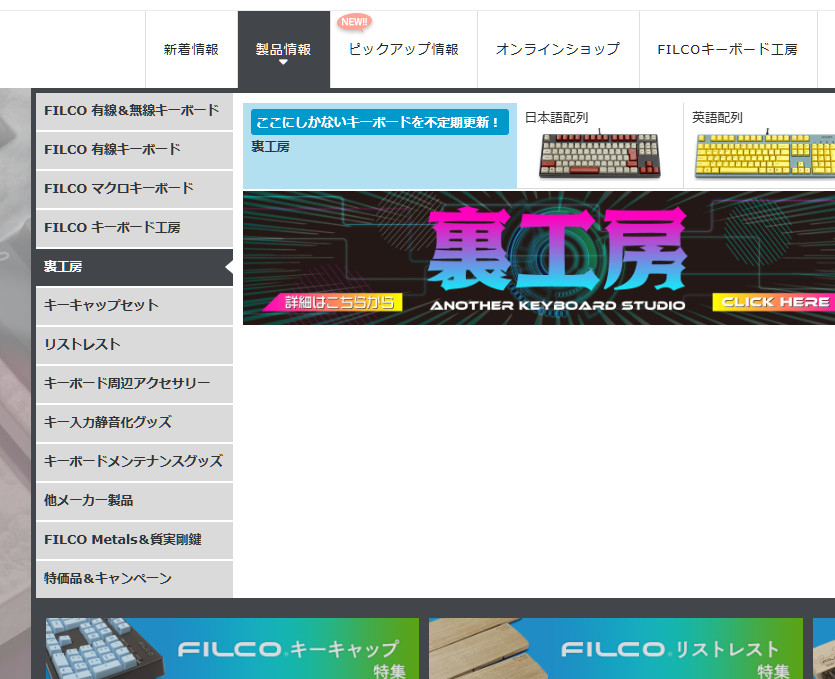Select キーボードメンテナンスグッズ category

(x=134, y=461)
